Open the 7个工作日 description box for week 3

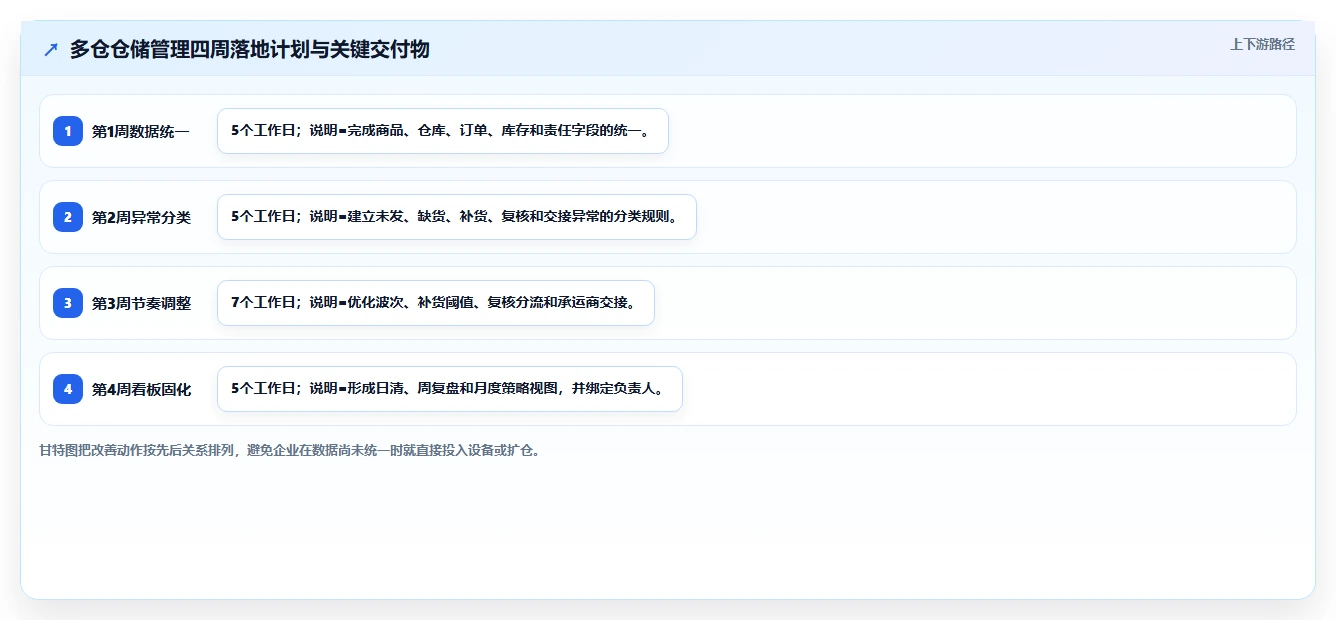[435, 303]
